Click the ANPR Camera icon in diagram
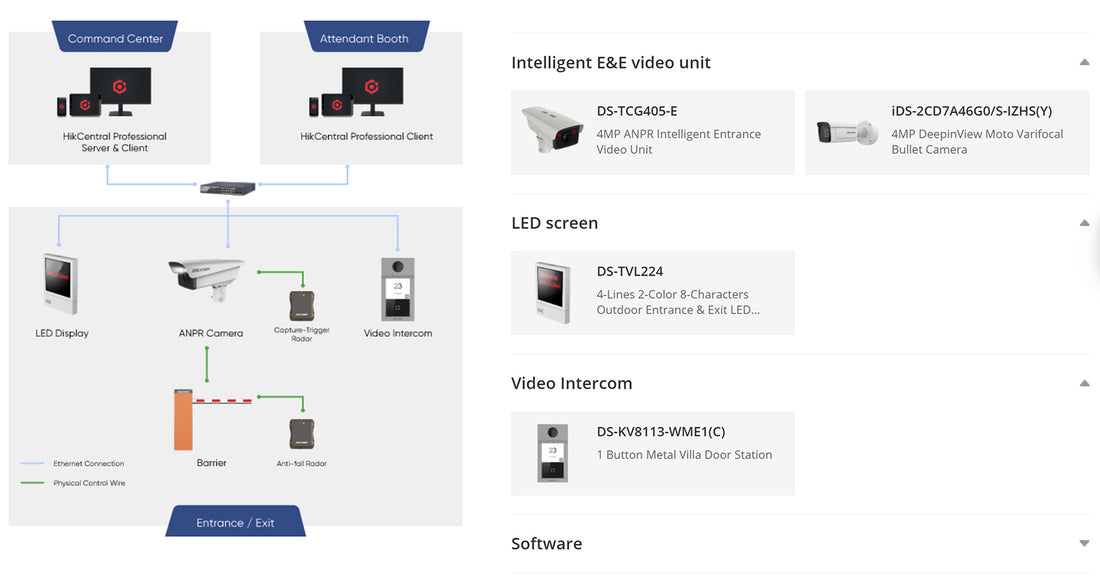The width and height of the screenshot is (1100, 580). (x=206, y=280)
